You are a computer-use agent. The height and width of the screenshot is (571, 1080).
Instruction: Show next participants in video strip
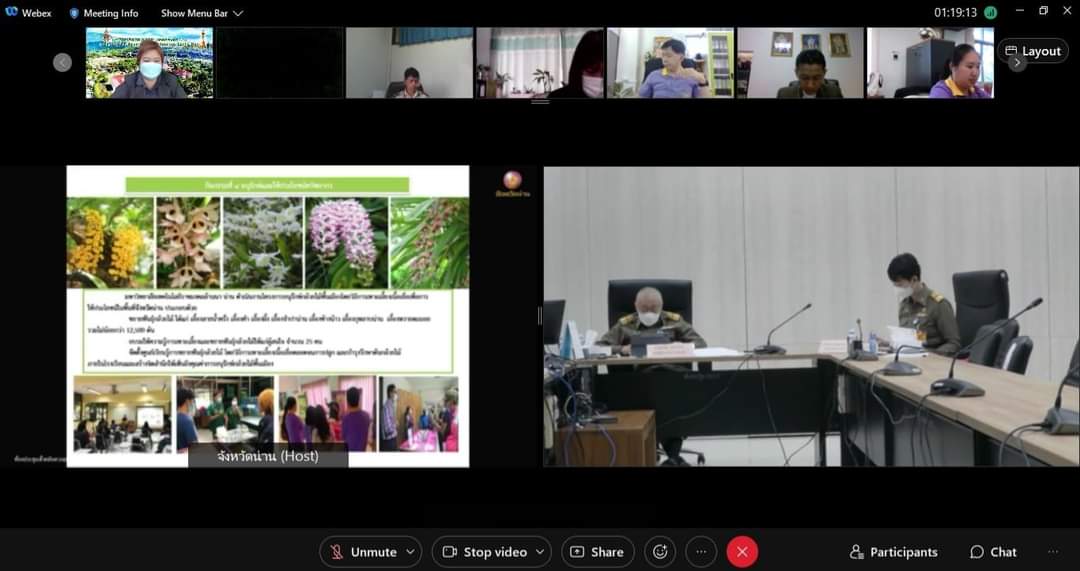pos(1017,63)
